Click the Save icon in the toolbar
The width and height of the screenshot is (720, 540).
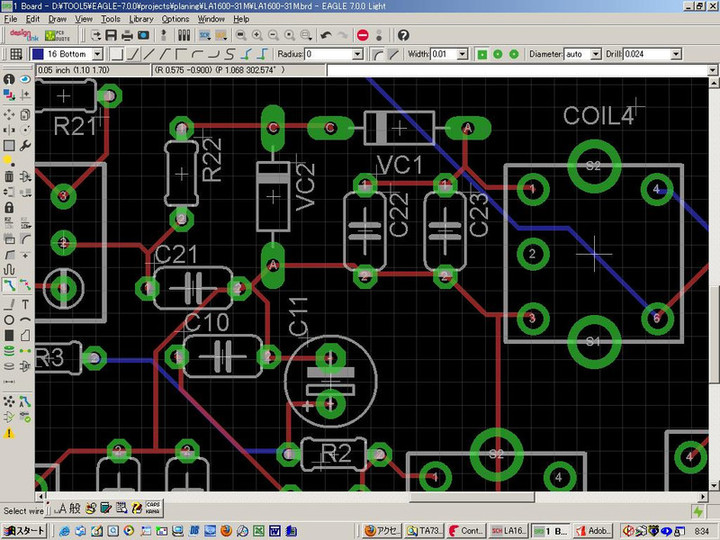point(110,35)
